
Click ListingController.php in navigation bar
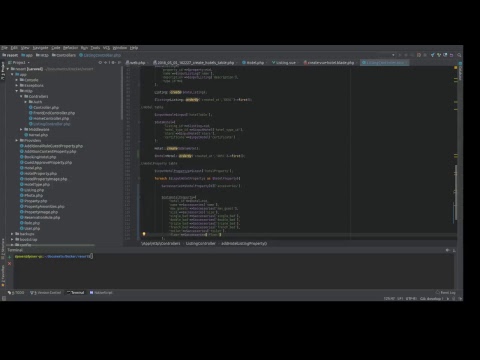(100, 55)
